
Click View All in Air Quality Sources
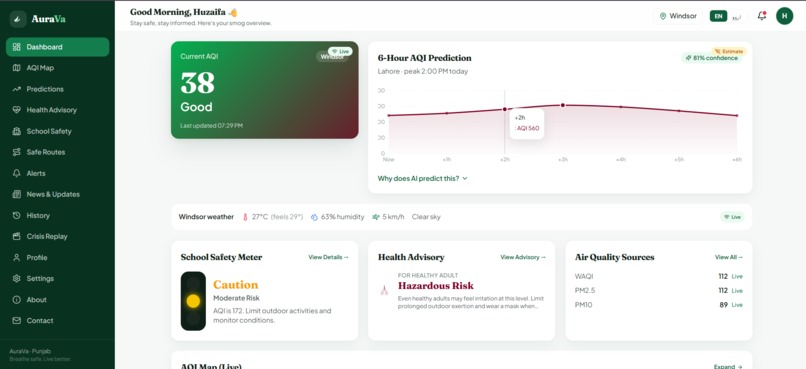tap(729, 257)
